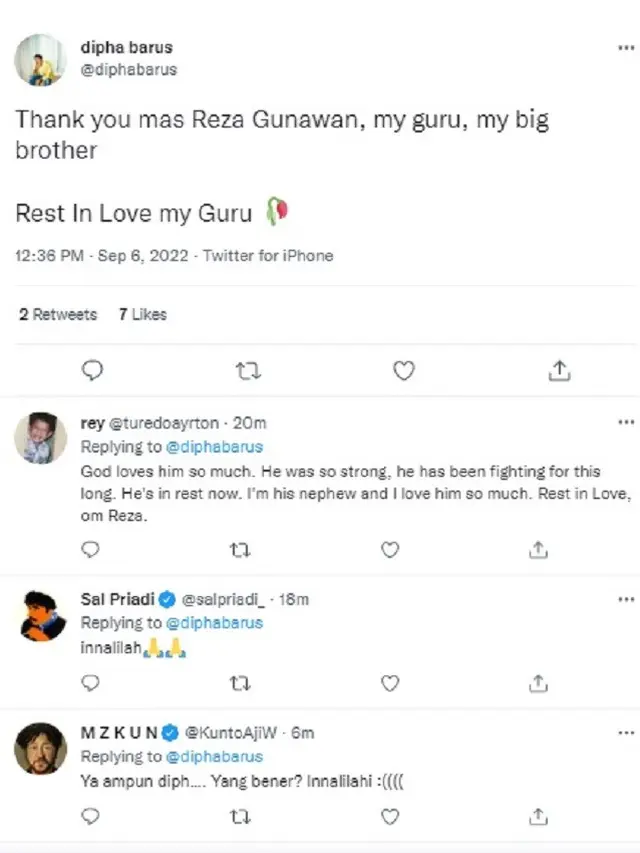
Task: Open more options on Sal Priadi's reply
Action: click(x=626, y=599)
